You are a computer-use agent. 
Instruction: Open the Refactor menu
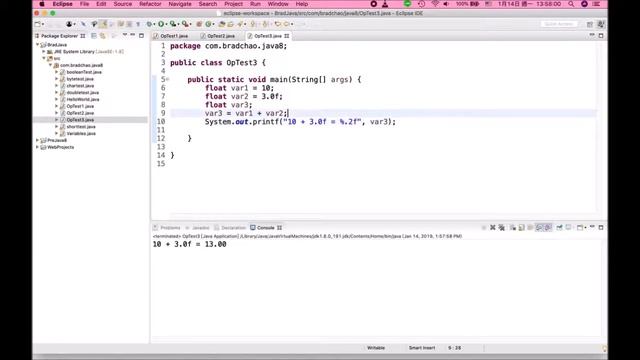tap(150, 4)
